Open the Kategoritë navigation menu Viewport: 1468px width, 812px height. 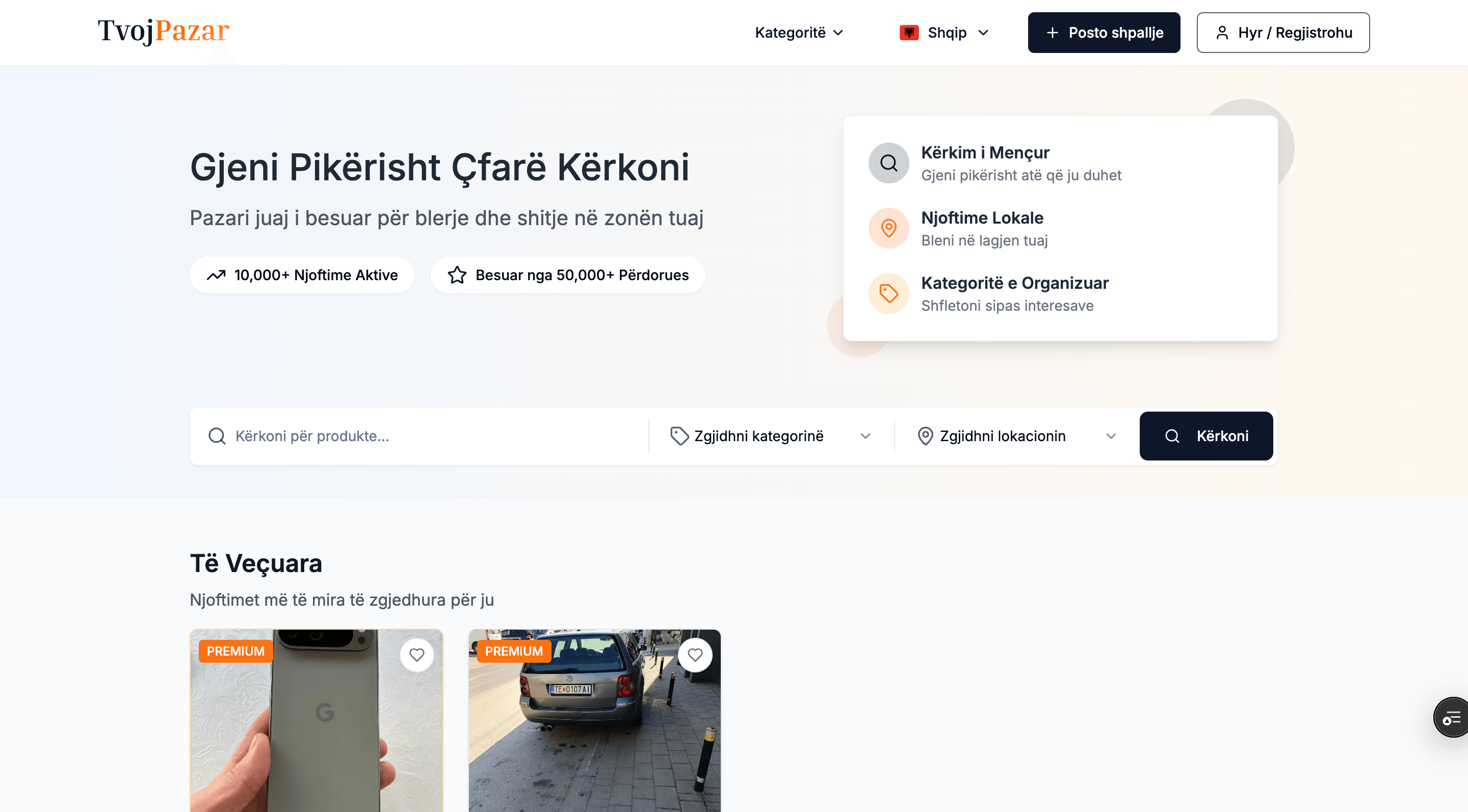(798, 33)
